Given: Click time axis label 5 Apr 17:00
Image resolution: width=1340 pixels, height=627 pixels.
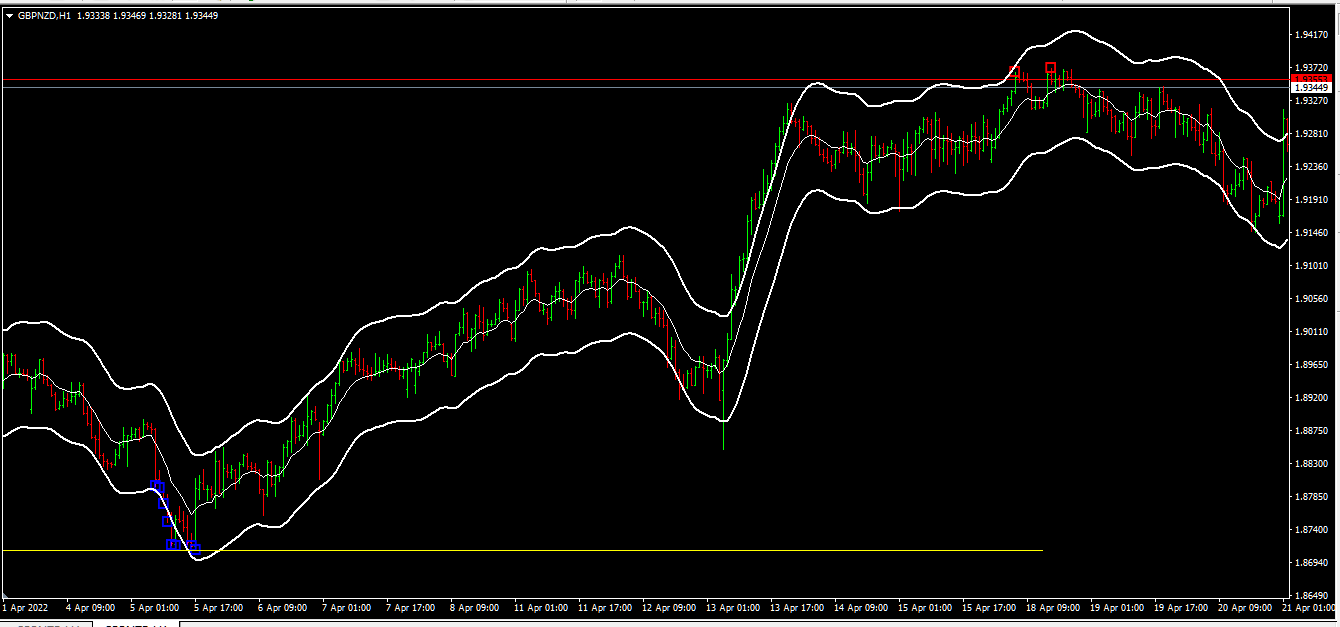Looking at the screenshot, I should pos(218,607).
